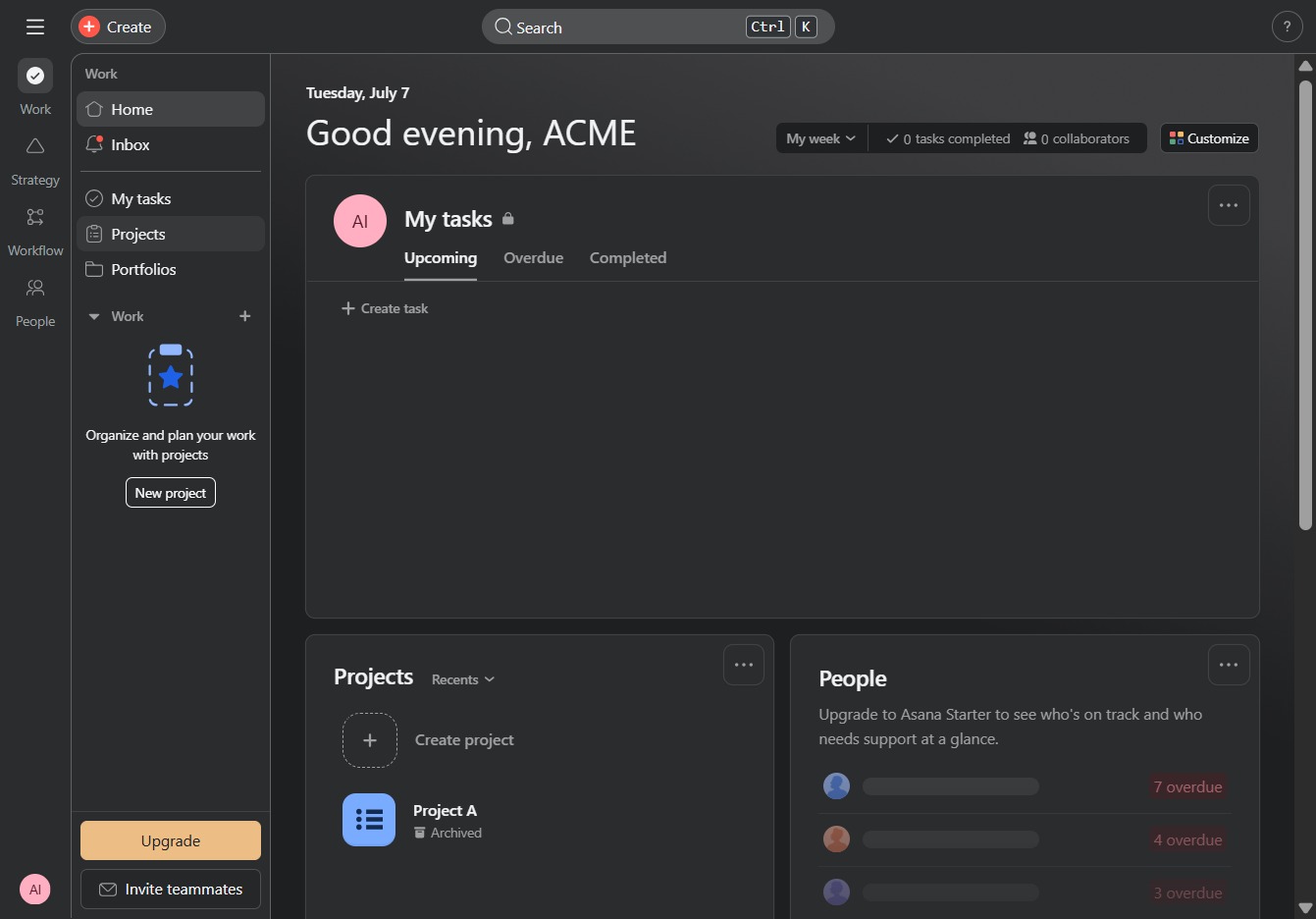Open My tasks widget three-dot menu
The height and width of the screenshot is (919, 1316).
tap(1229, 205)
